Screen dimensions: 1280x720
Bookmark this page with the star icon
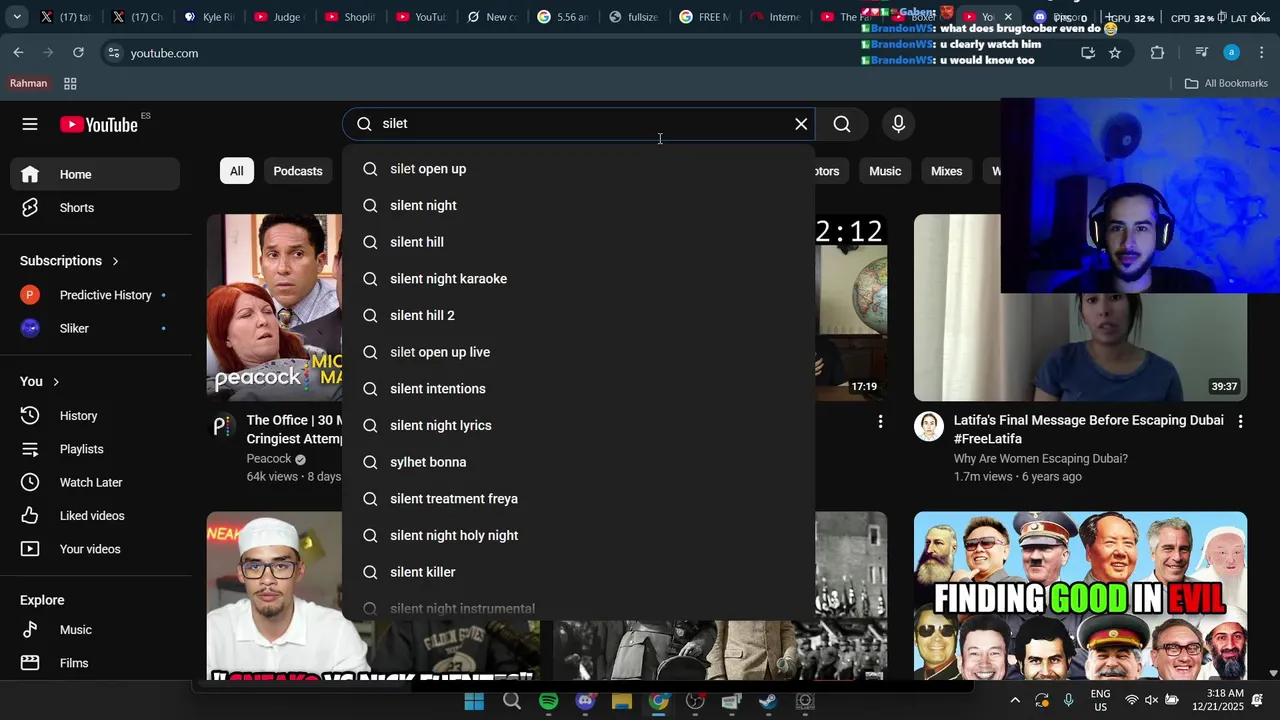pyautogui.click(x=1115, y=53)
